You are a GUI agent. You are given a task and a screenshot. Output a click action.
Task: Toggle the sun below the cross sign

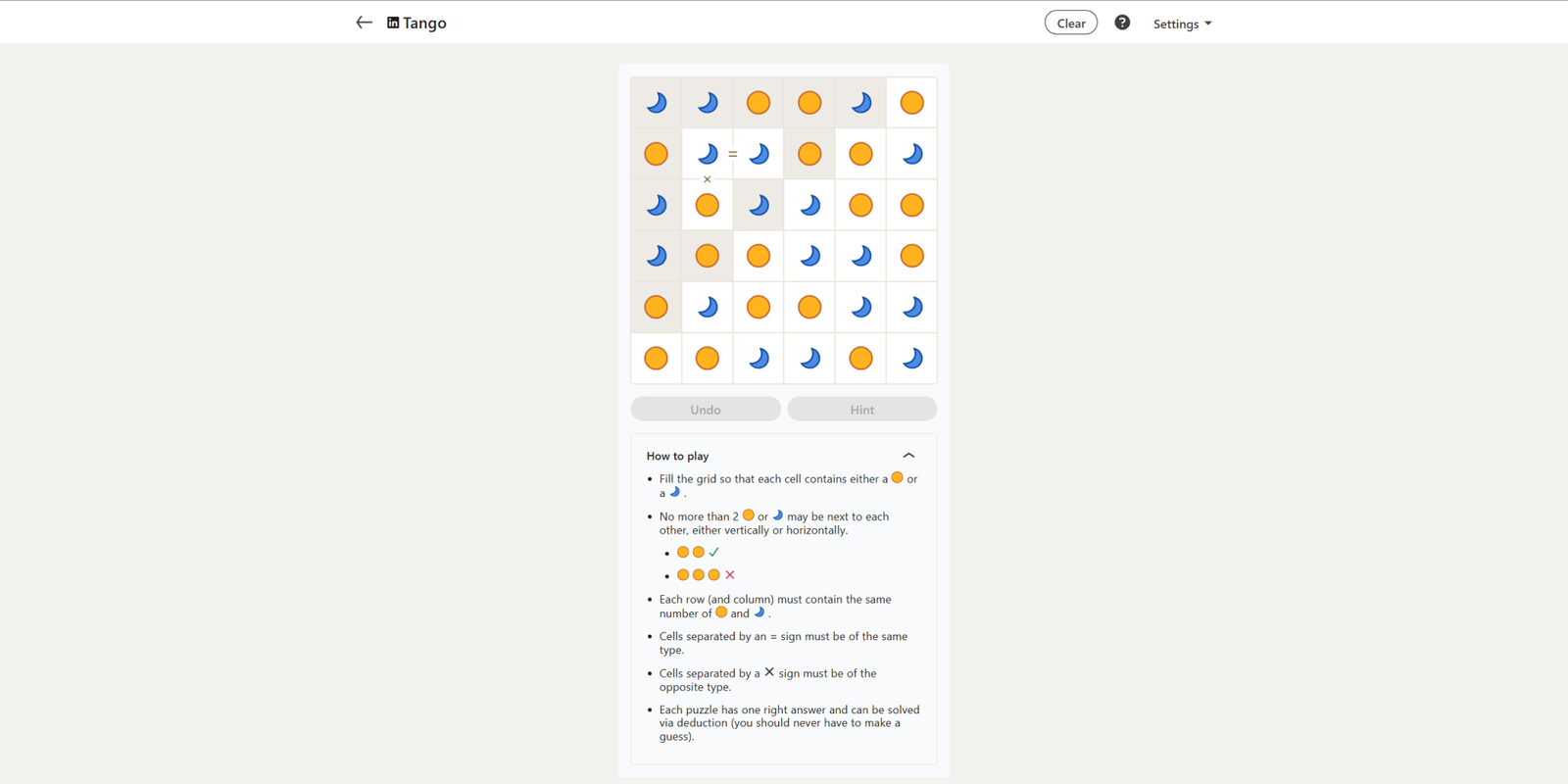(x=708, y=205)
